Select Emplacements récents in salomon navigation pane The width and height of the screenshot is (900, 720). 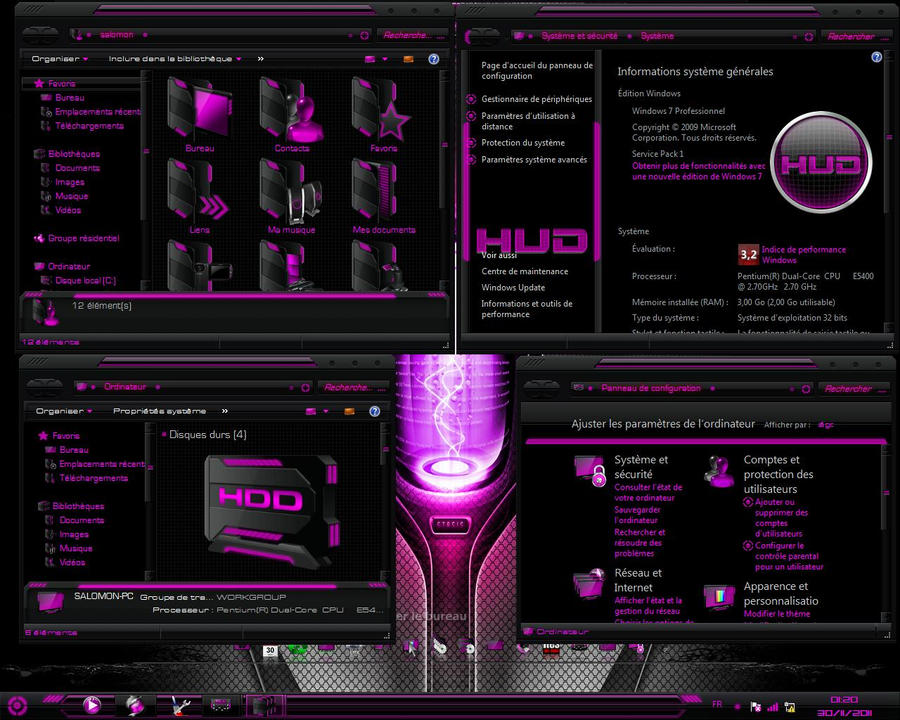tap(98, 112)
